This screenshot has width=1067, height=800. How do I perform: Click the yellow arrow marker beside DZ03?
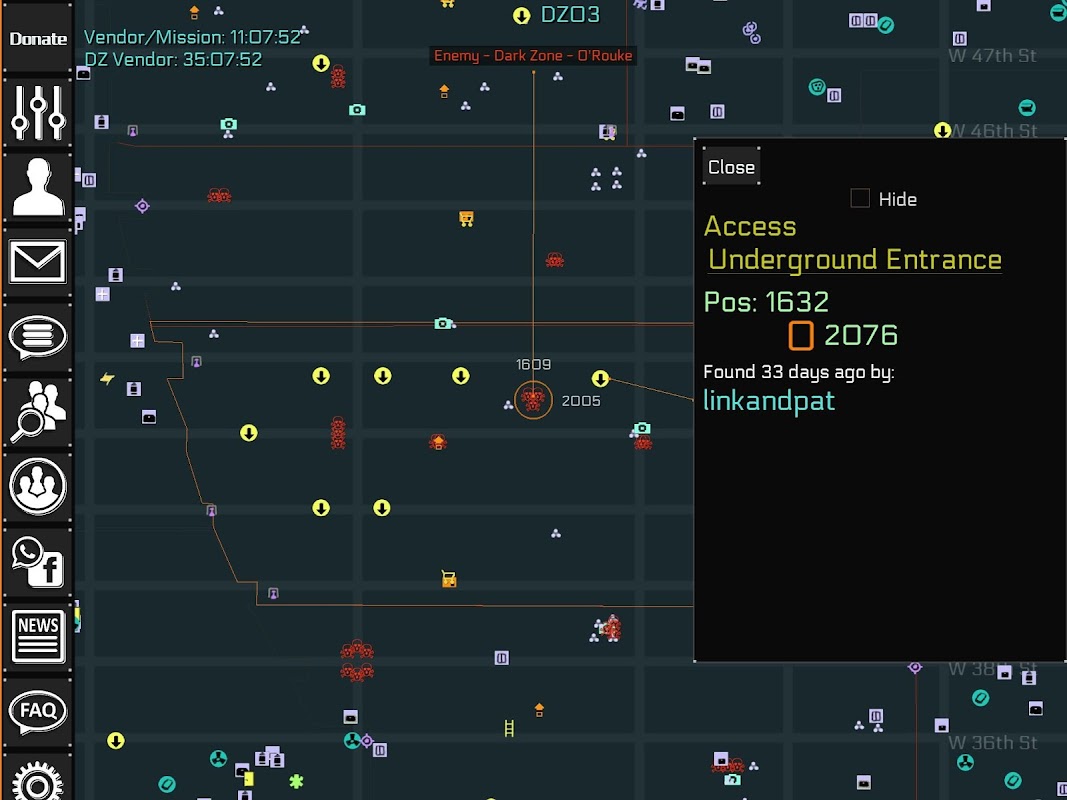(522, 16)
